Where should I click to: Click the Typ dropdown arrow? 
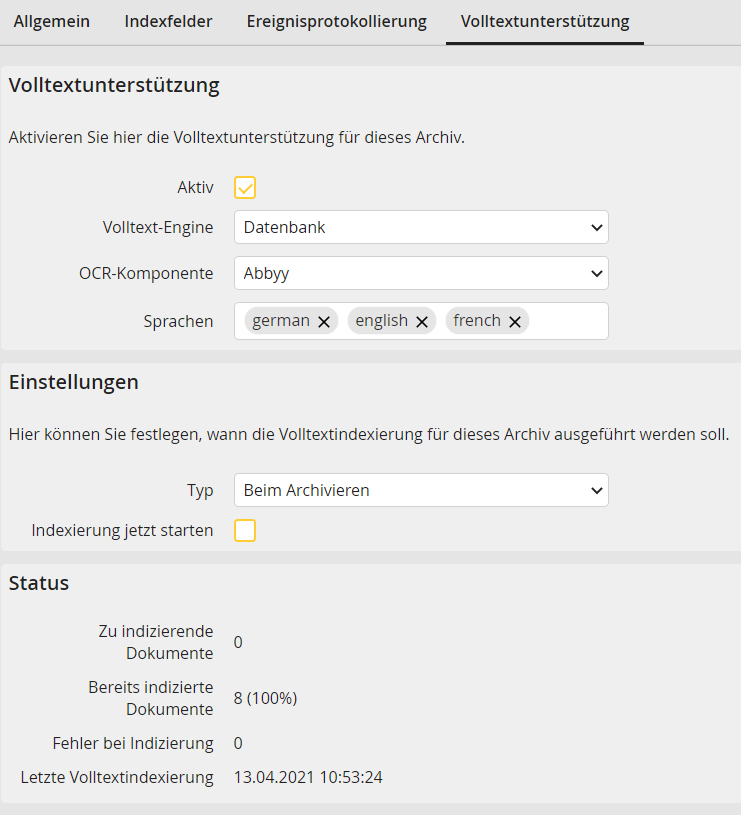(595, 490)
